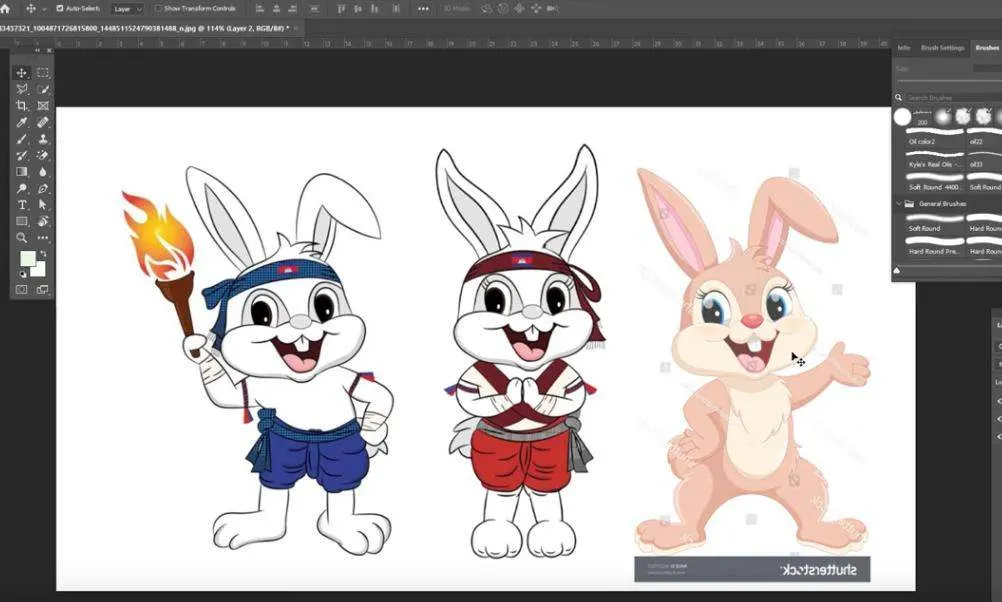Select the Type tool
The image size is (1002, 602).
[x=22, y=205]
